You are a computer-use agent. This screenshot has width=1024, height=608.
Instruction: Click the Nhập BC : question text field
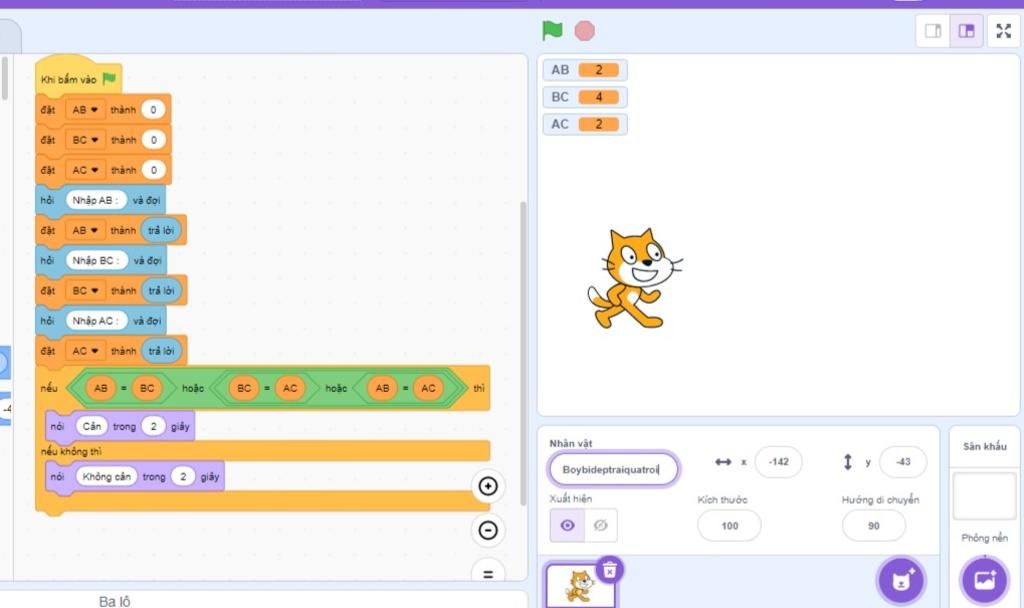[97, 260]
